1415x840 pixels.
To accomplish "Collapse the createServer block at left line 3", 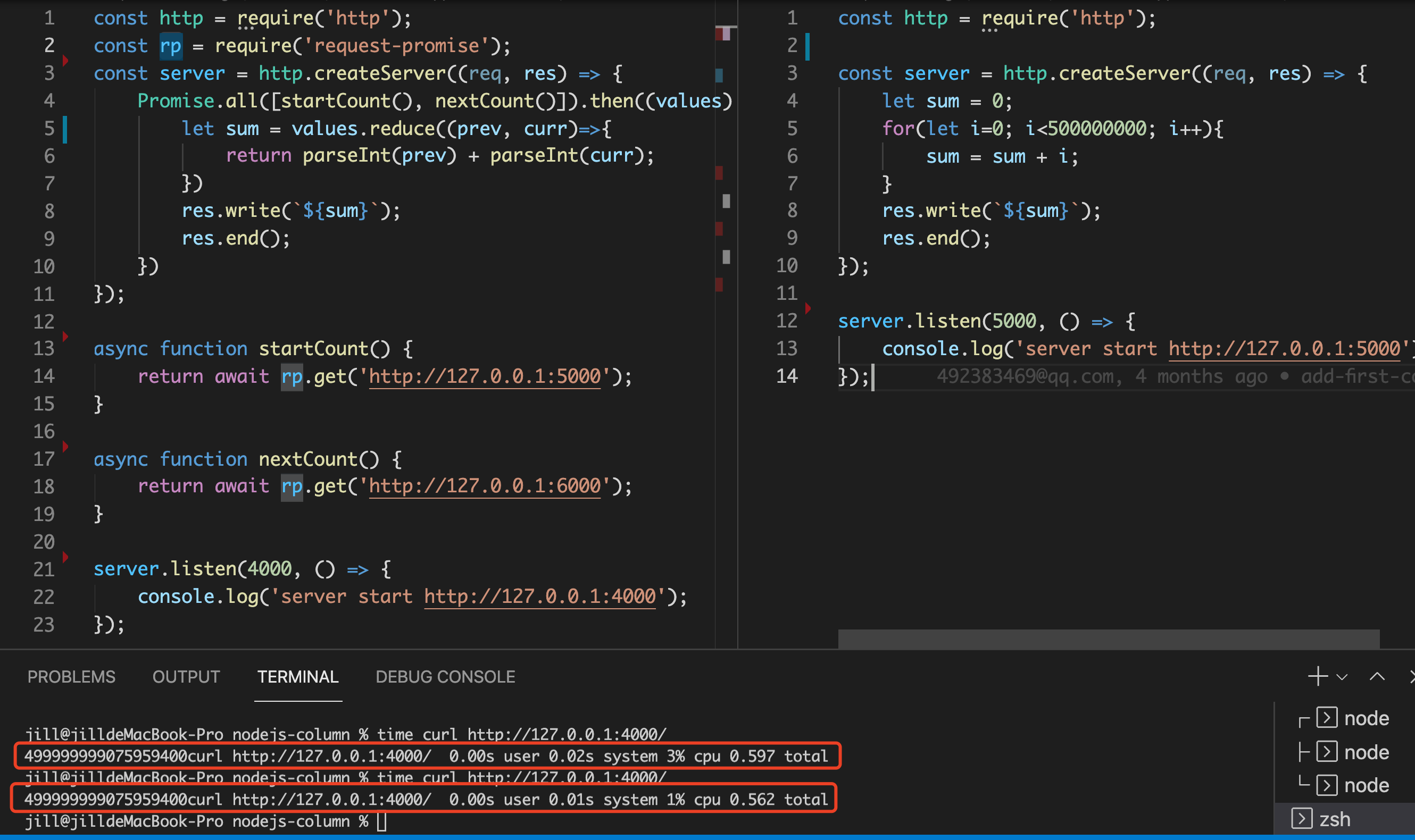I will click(65, 60).
